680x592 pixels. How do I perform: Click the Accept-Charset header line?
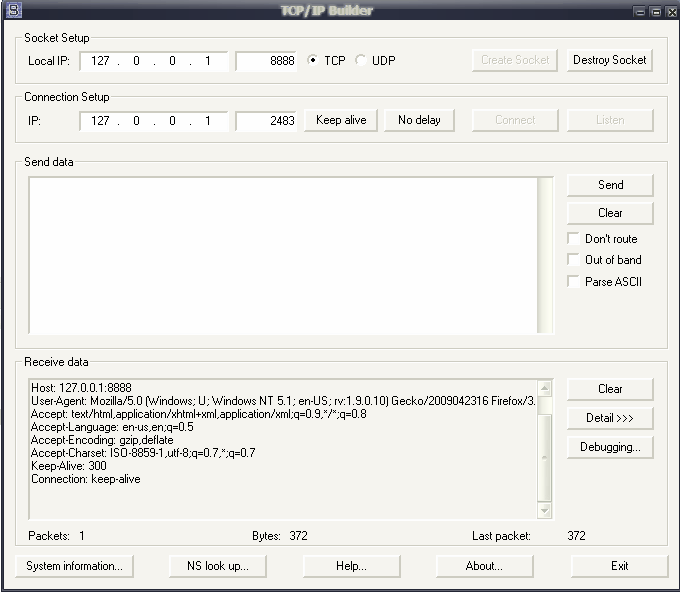(143, 453)
